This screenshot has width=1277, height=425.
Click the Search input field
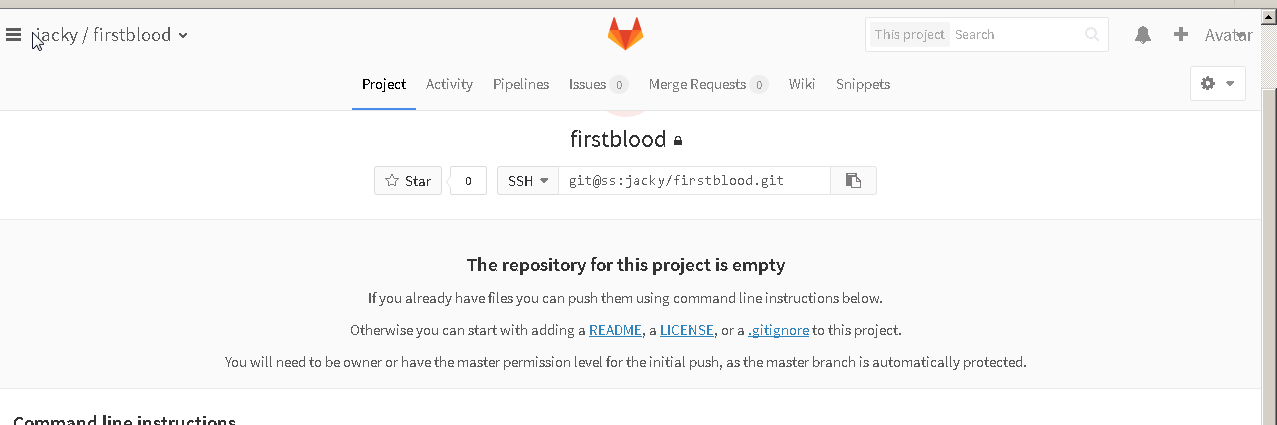click(1015, 35)
